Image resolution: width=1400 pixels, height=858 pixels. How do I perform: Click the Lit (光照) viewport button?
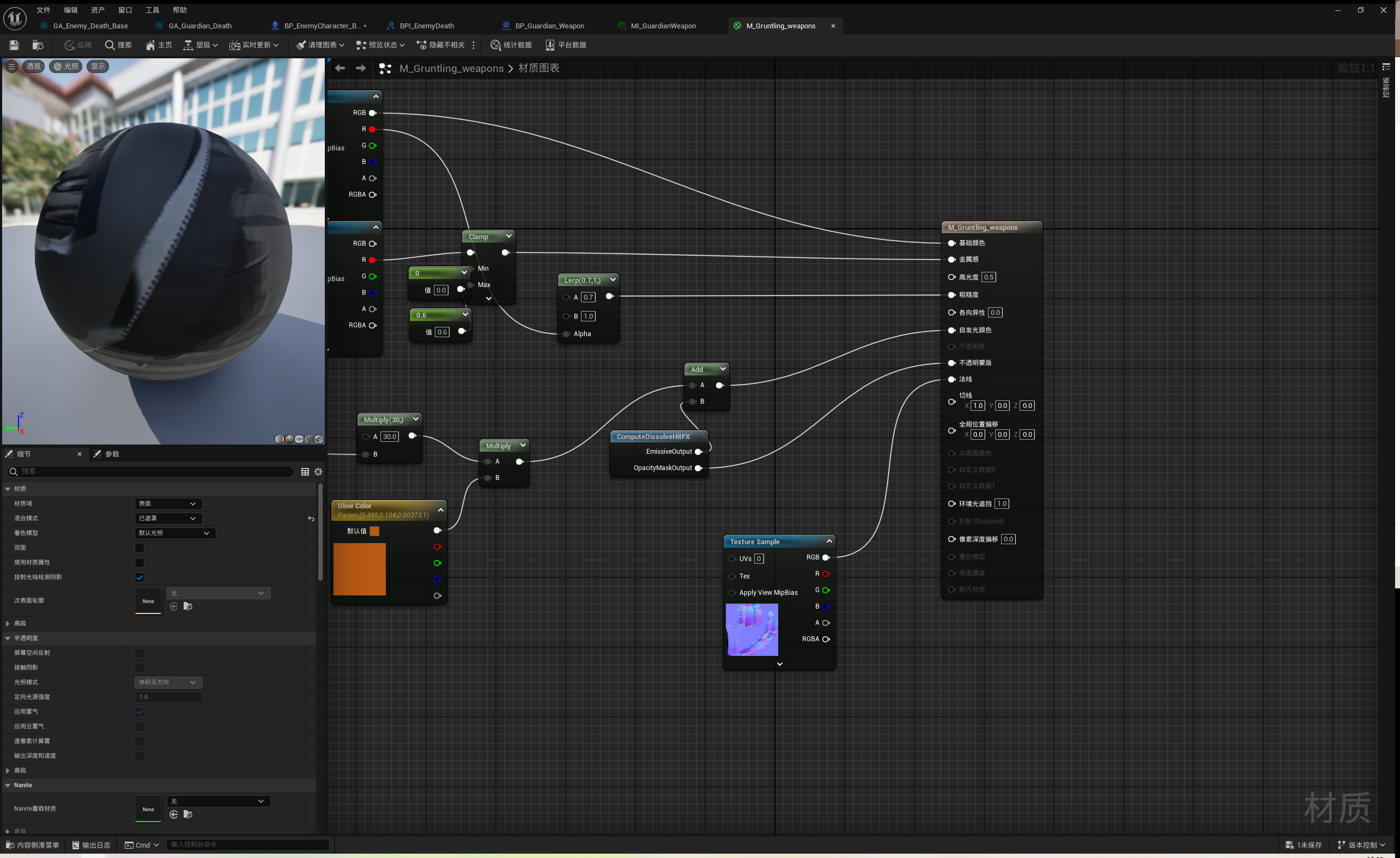coord(66,66)
